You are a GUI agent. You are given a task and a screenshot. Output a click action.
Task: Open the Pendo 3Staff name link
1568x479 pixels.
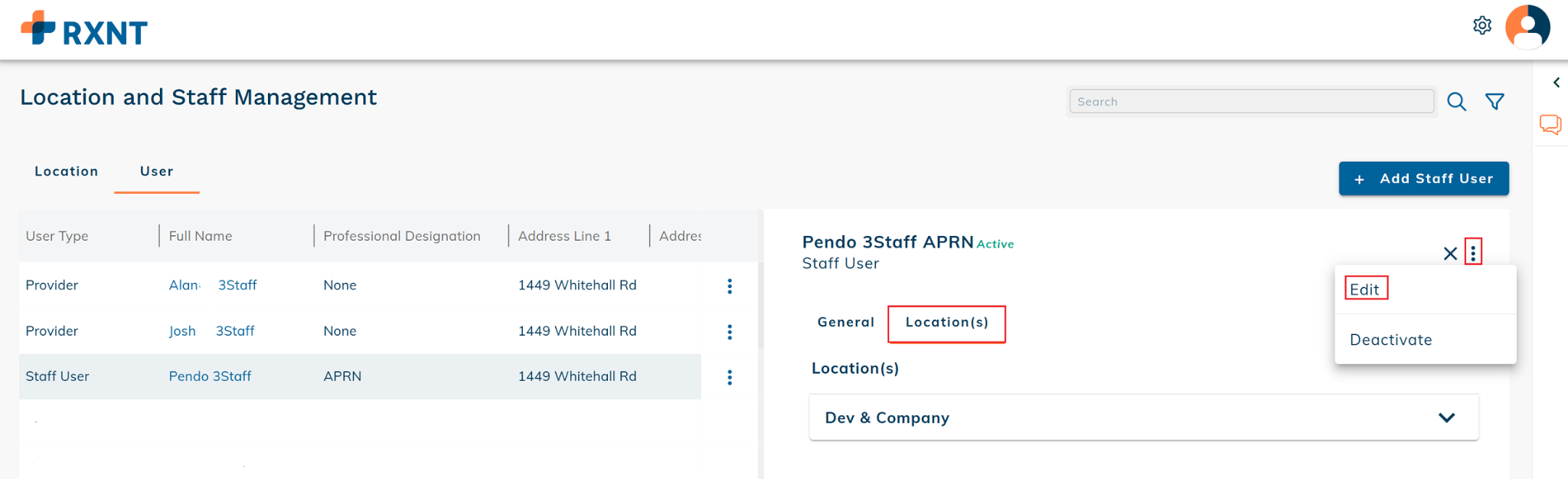[x=210, y=376]
